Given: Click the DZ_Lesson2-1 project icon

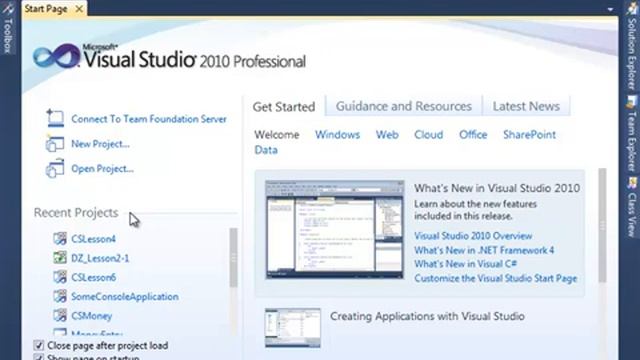Looking at the screenshot, I should 60,258.
